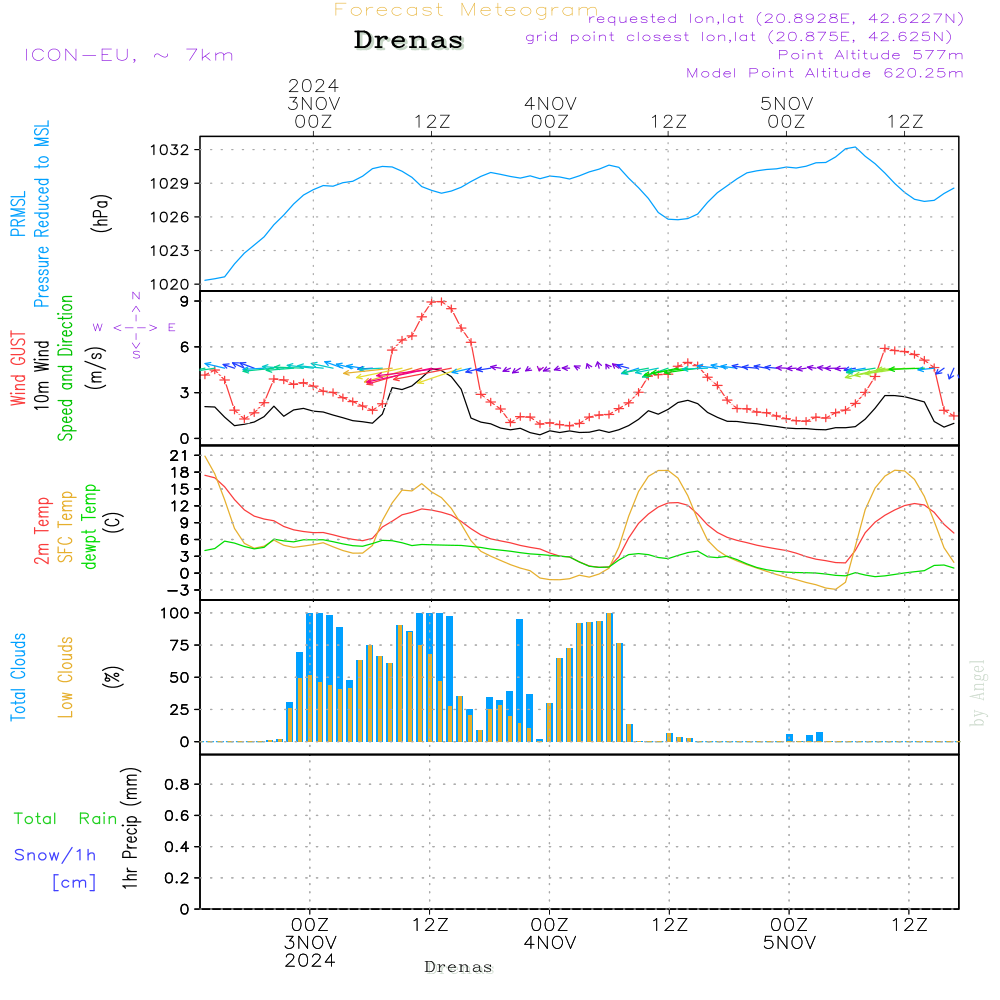Click the '10m Wind' black axis label

pyautogui.click(x=41, y=375)
